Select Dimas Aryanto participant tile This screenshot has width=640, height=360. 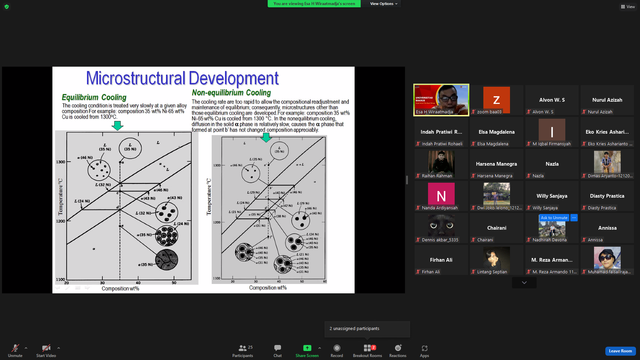coord(607,164)
